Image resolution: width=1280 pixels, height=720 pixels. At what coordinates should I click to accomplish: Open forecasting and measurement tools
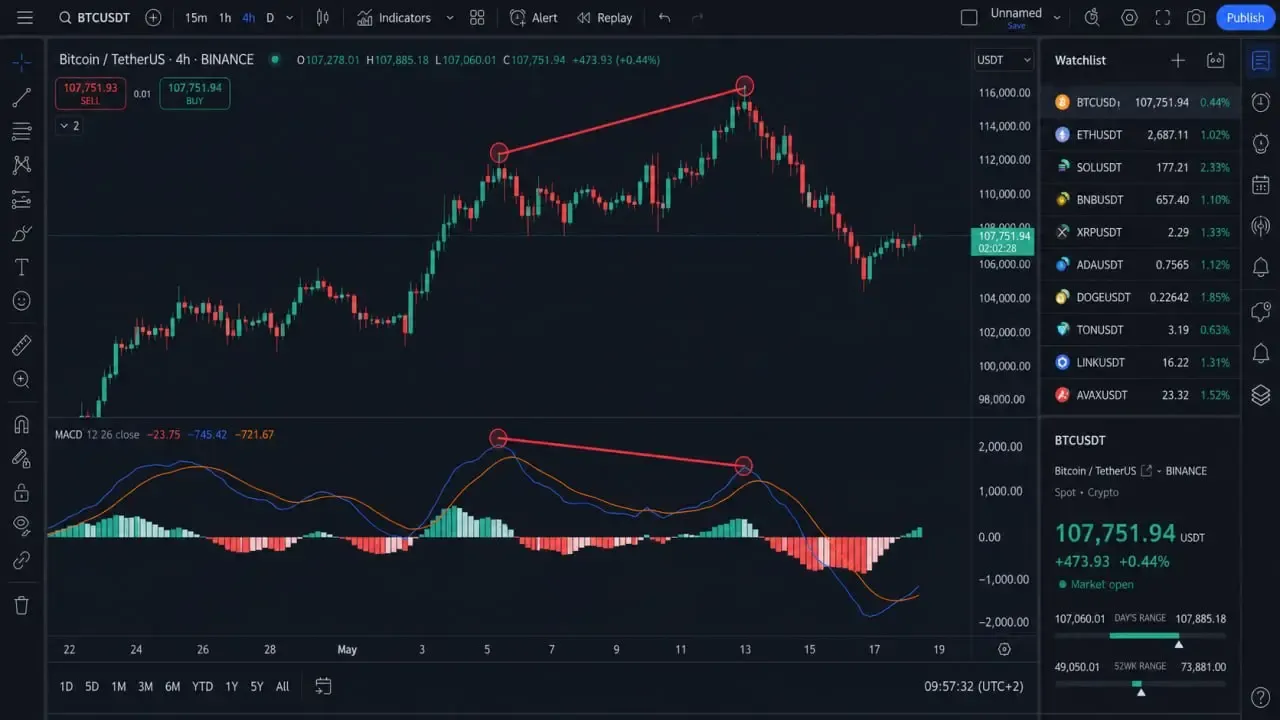click(x=21, y=200)
